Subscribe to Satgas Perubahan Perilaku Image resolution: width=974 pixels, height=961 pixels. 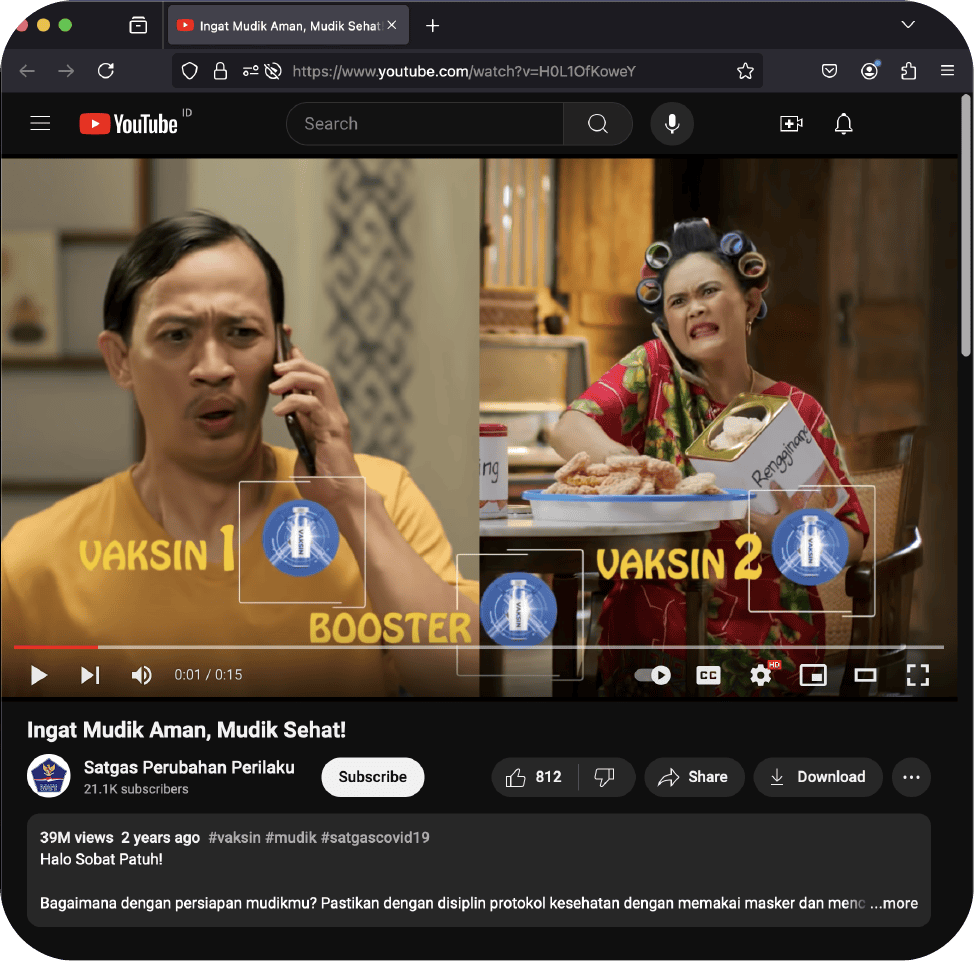(372, 777)
